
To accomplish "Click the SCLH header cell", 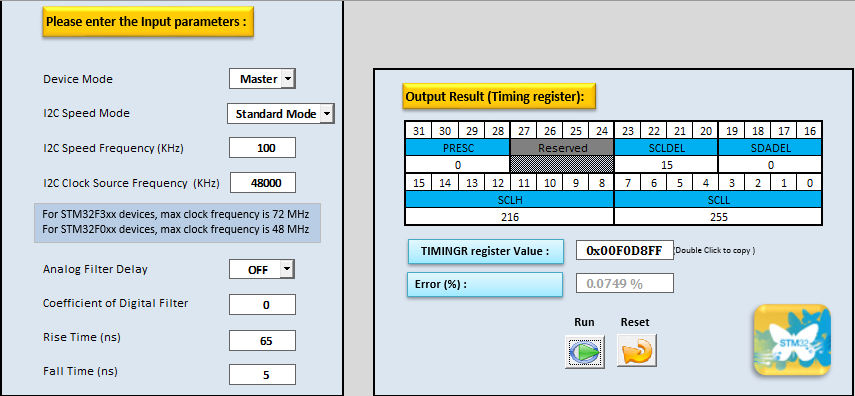I will point(510,200).
